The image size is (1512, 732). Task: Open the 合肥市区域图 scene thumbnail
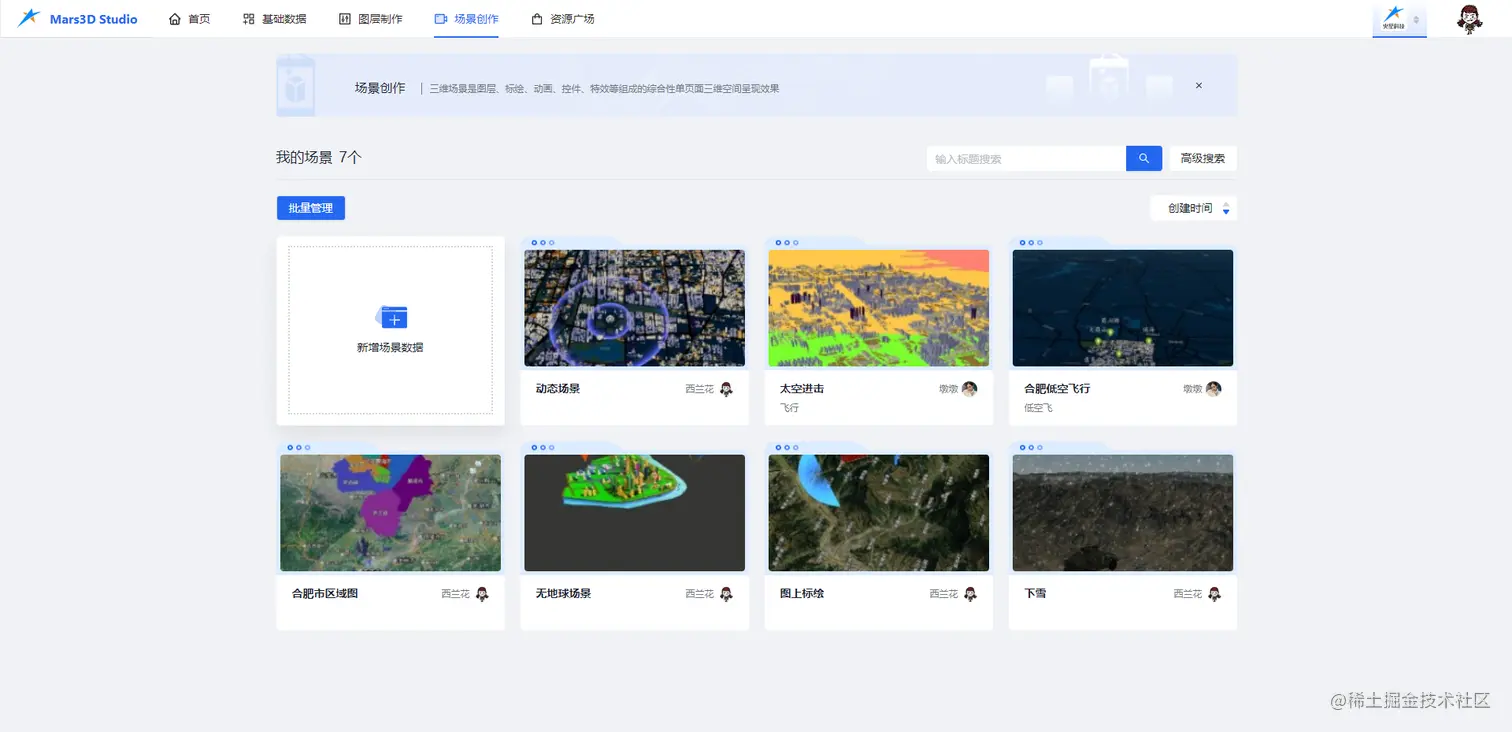(x=391, y=513)
